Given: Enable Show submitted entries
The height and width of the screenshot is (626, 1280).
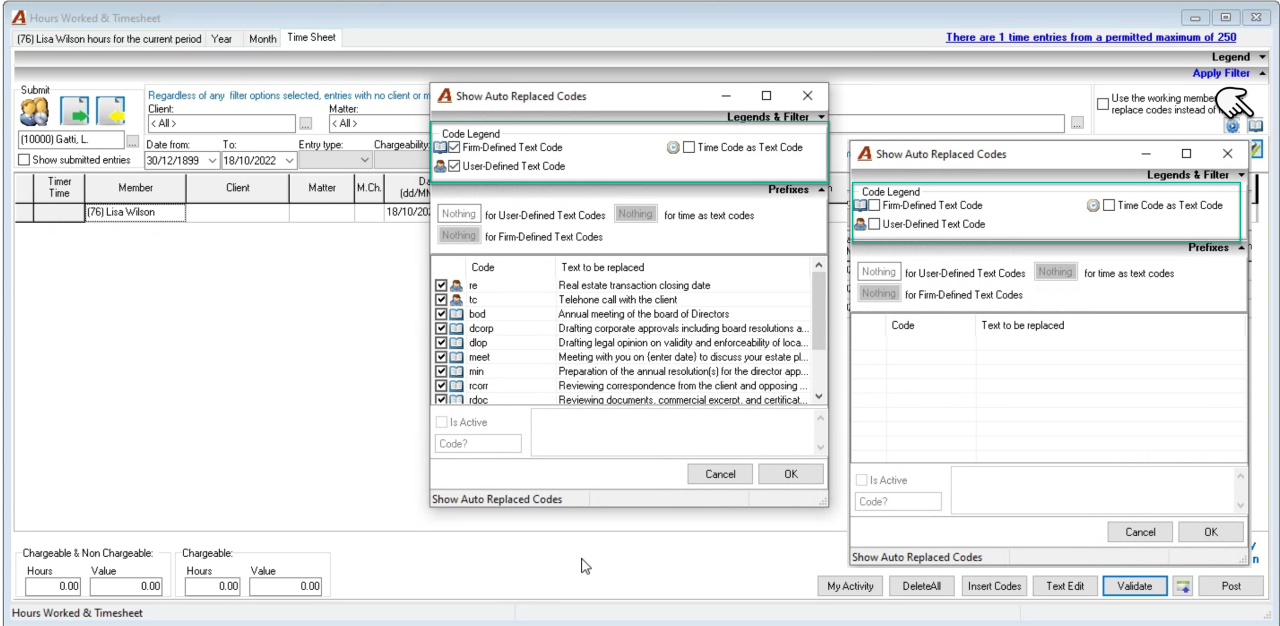Looking at the screenshot, I should 25,160.
